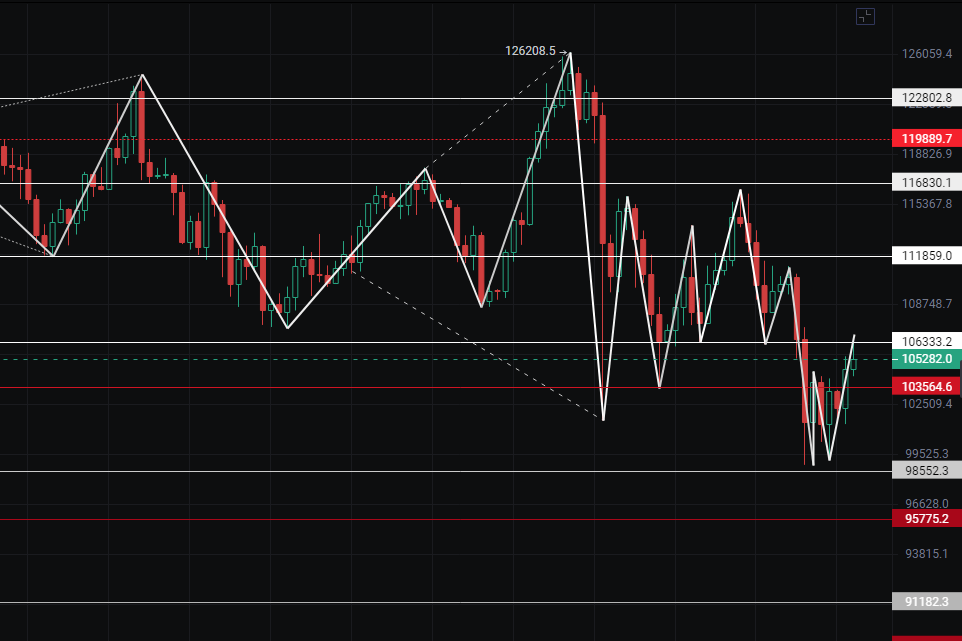The width and height of the screenshot is (962, 641).
Task: Click the 116830.1 horizontal line label
Action: (925, 182)
